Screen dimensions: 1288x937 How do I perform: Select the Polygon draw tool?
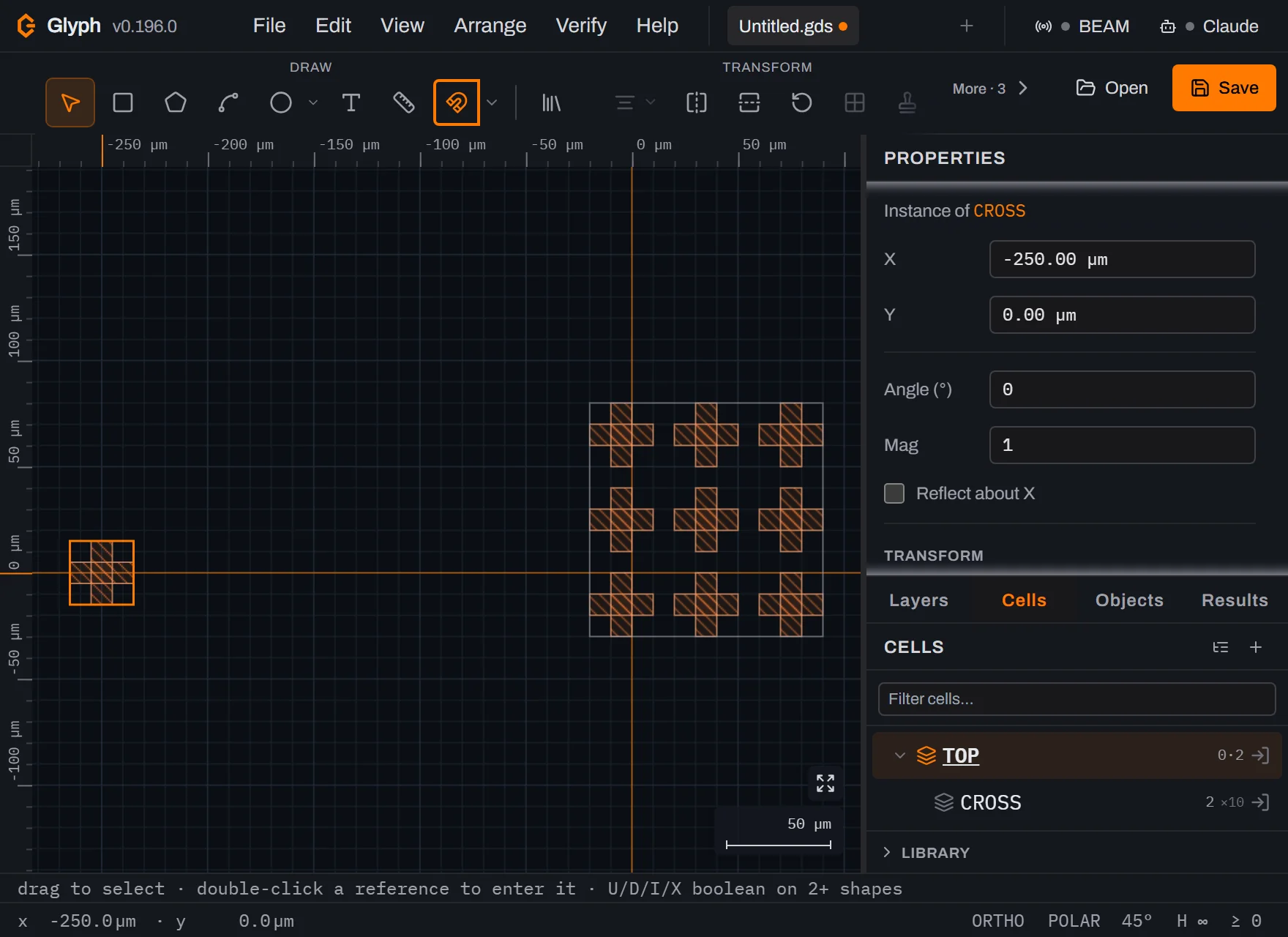pyautogui.click(x=176, y=102)
